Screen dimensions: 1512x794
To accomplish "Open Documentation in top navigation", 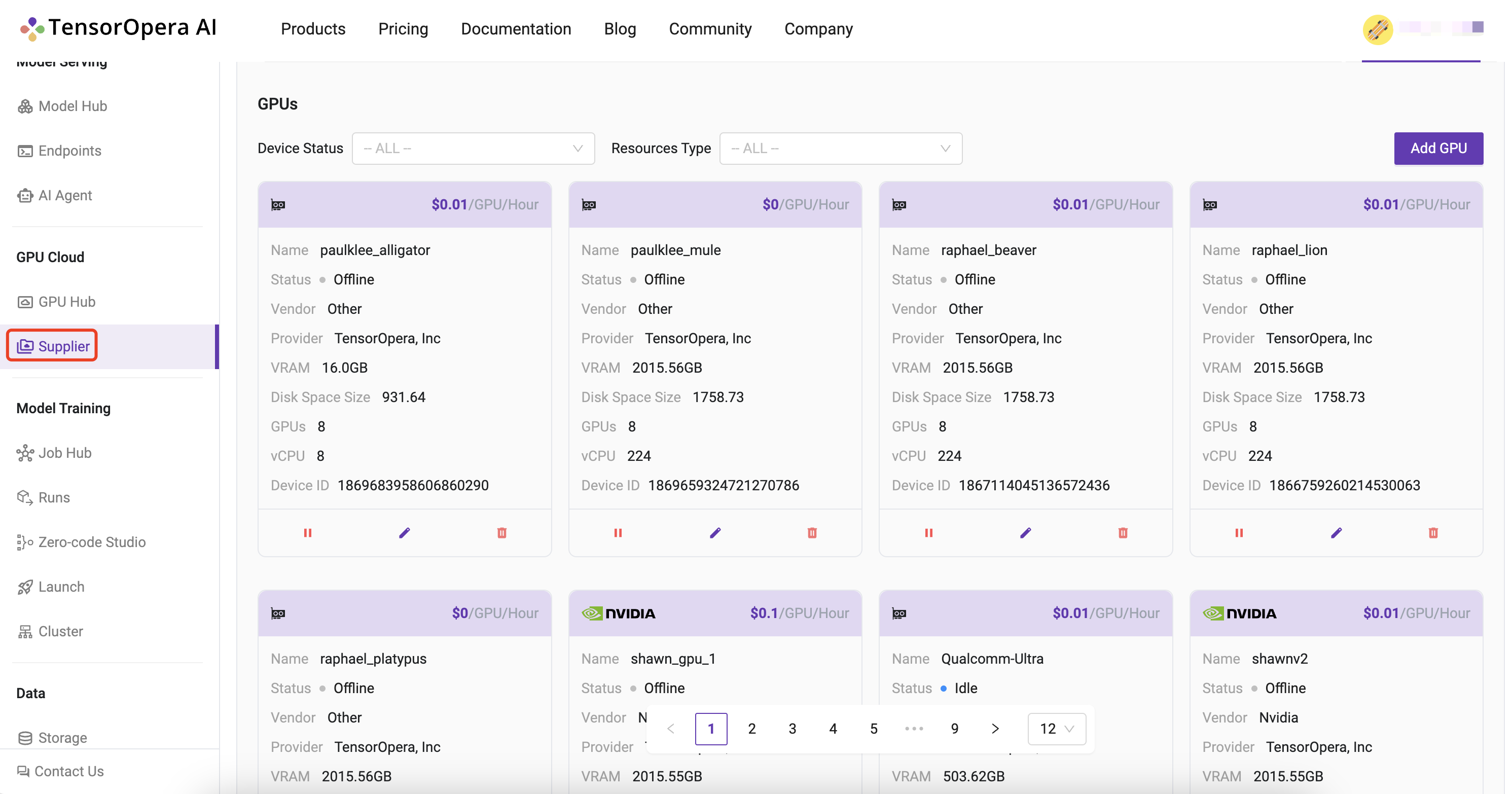I will (516, 29).
